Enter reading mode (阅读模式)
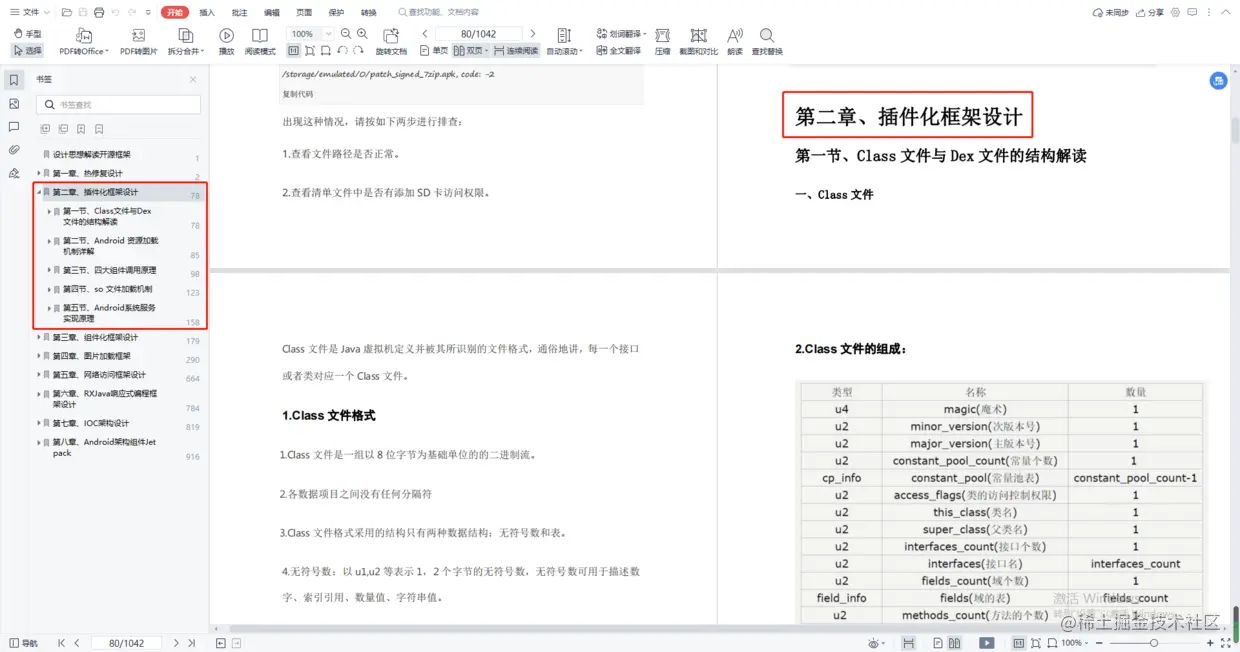 [x=260, y=42]
